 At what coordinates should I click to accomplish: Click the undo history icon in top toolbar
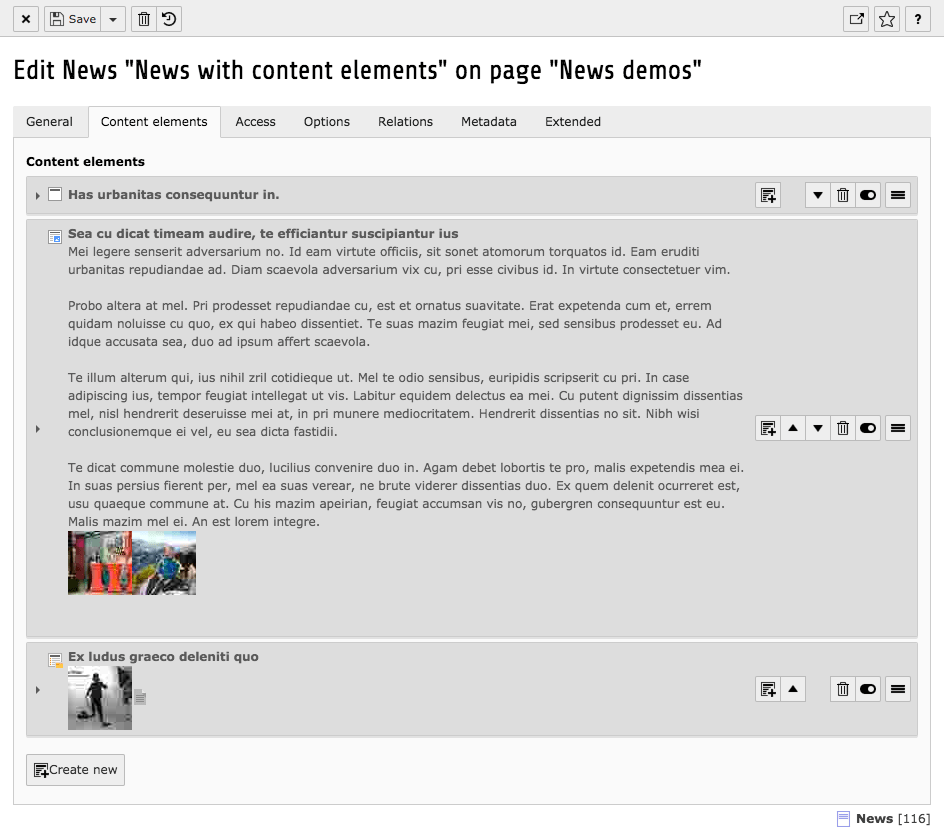169,19
